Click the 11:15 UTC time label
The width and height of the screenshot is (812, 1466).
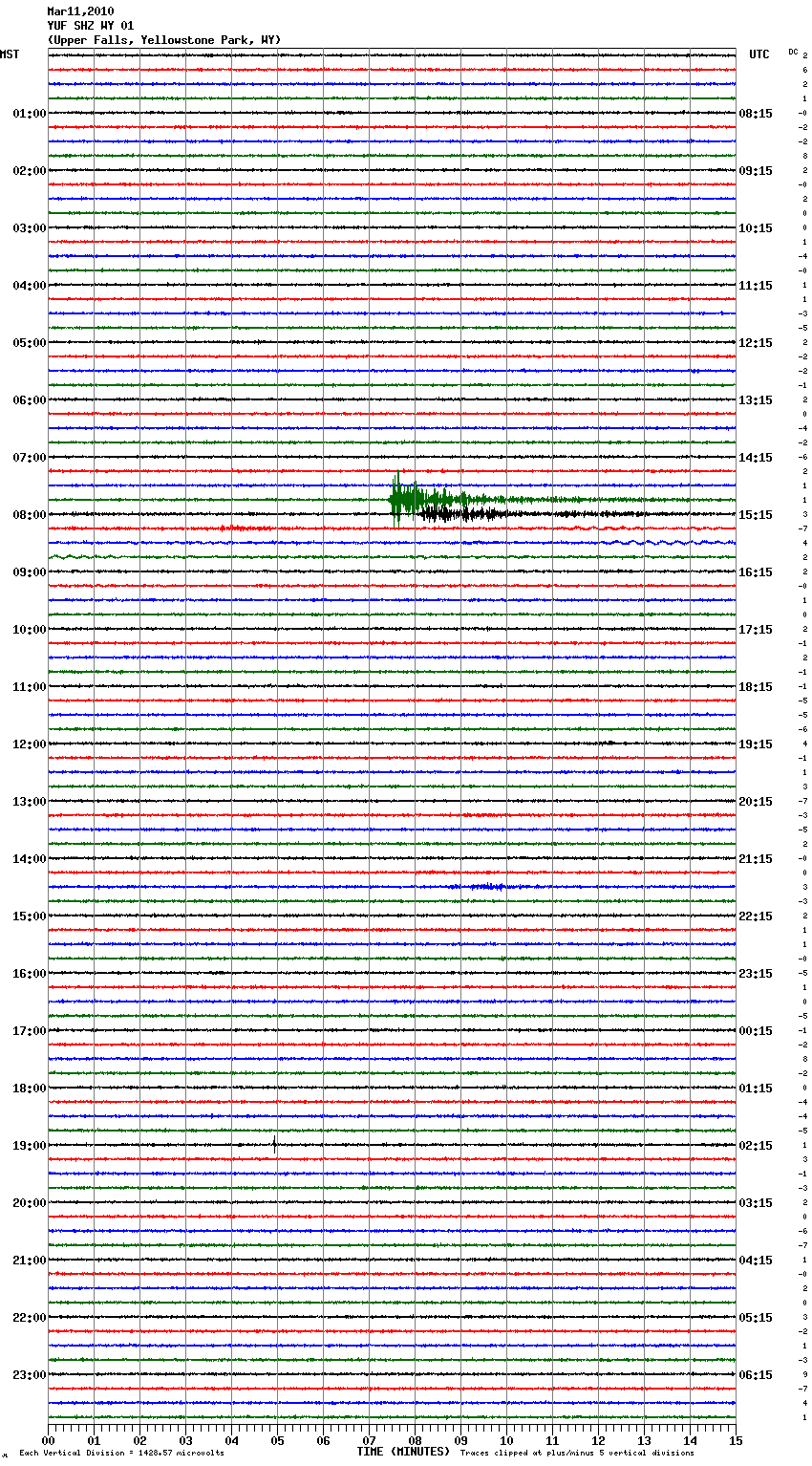click(756, 286)
